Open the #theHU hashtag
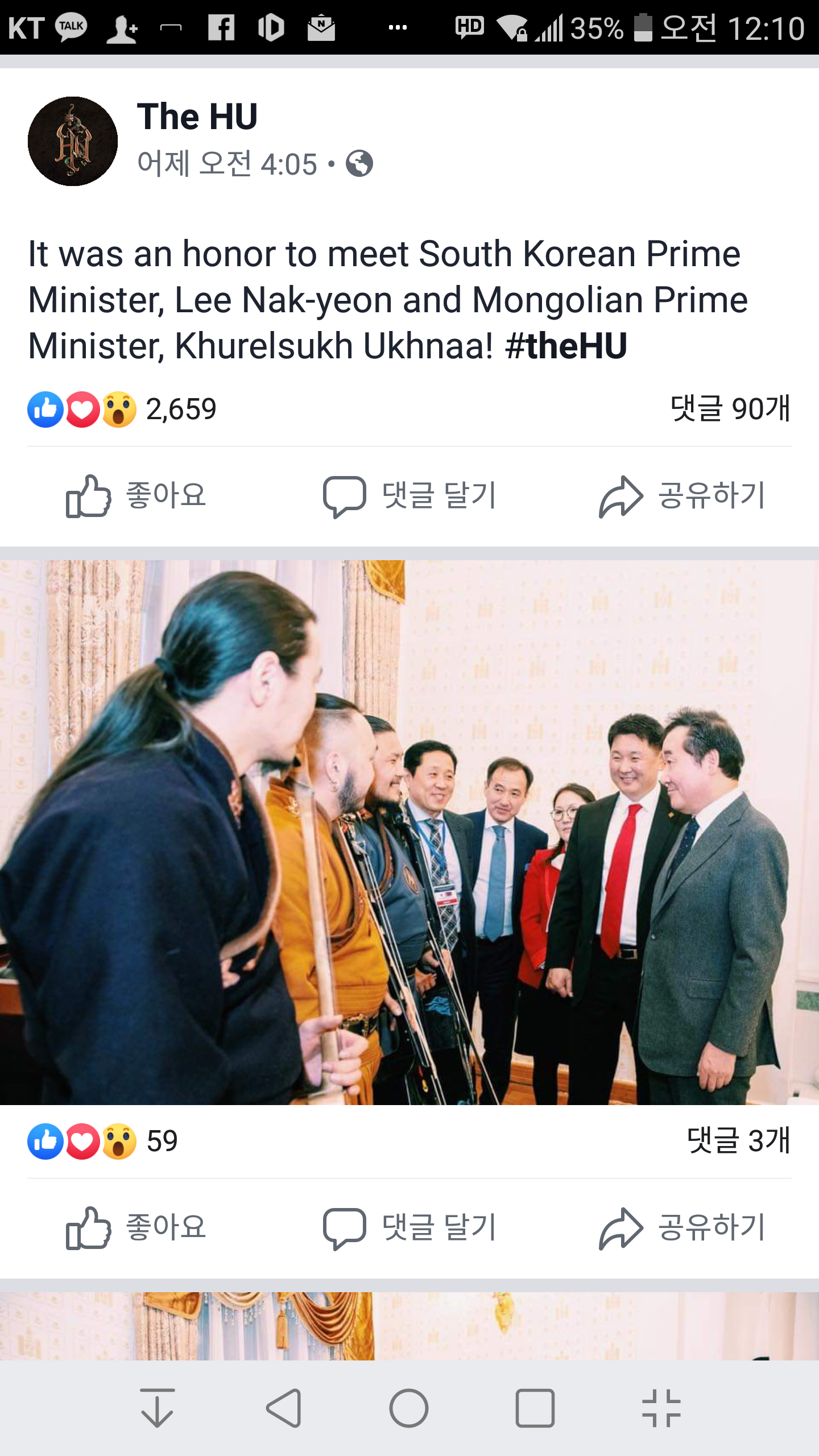 pyautogui.click(x=566, y=346)
